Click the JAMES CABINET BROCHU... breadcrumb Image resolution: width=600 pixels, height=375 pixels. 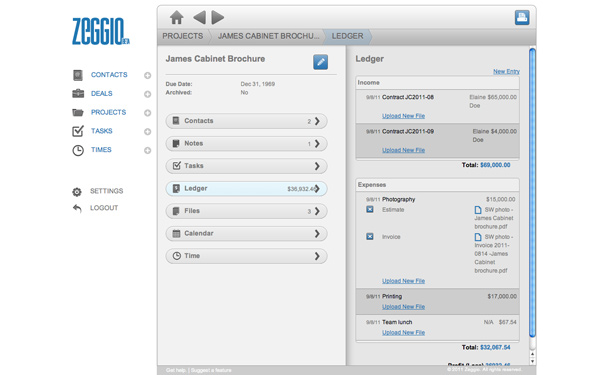point(268,36)
